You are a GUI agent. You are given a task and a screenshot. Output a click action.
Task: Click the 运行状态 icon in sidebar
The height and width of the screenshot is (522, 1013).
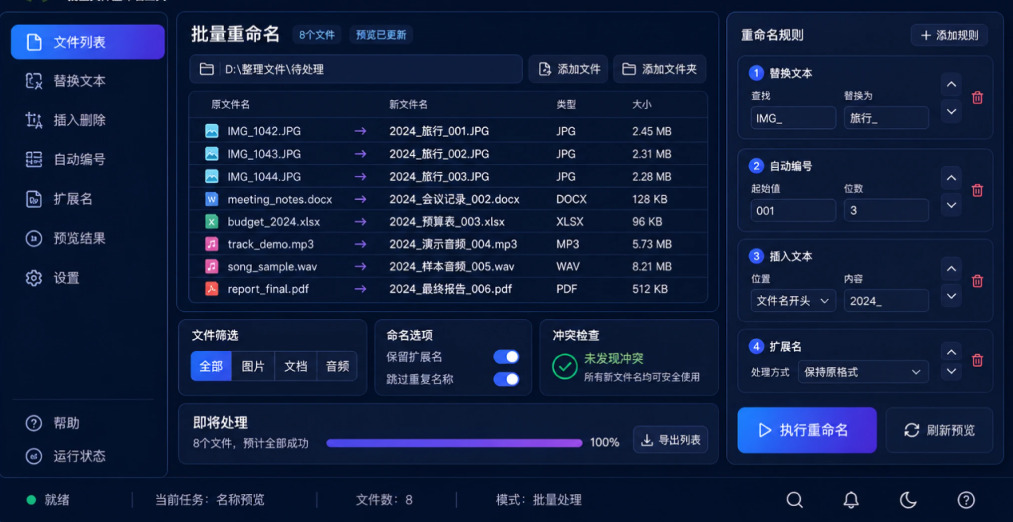click(x=34, y=455)
